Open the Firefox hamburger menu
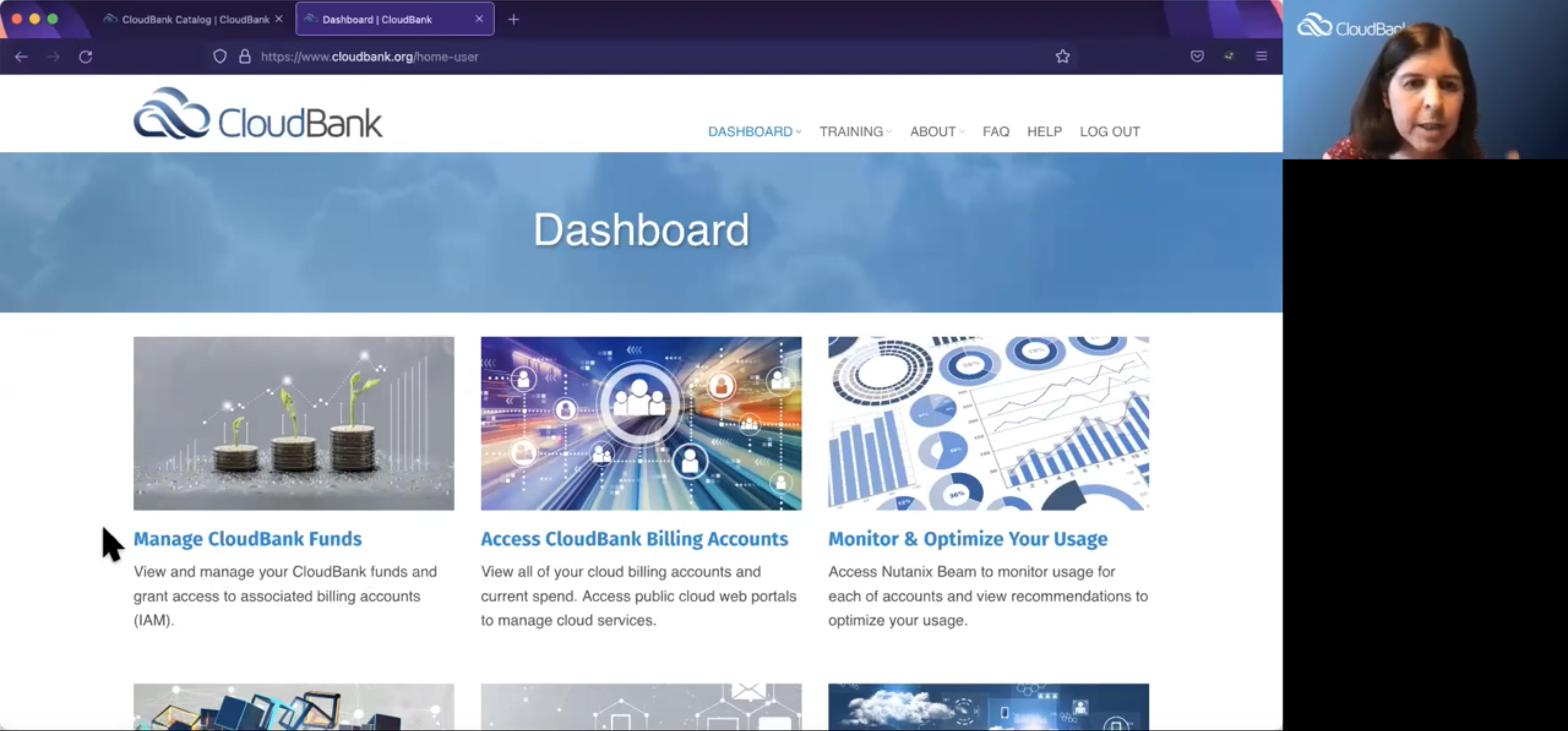 click(x=1261, y=56)
